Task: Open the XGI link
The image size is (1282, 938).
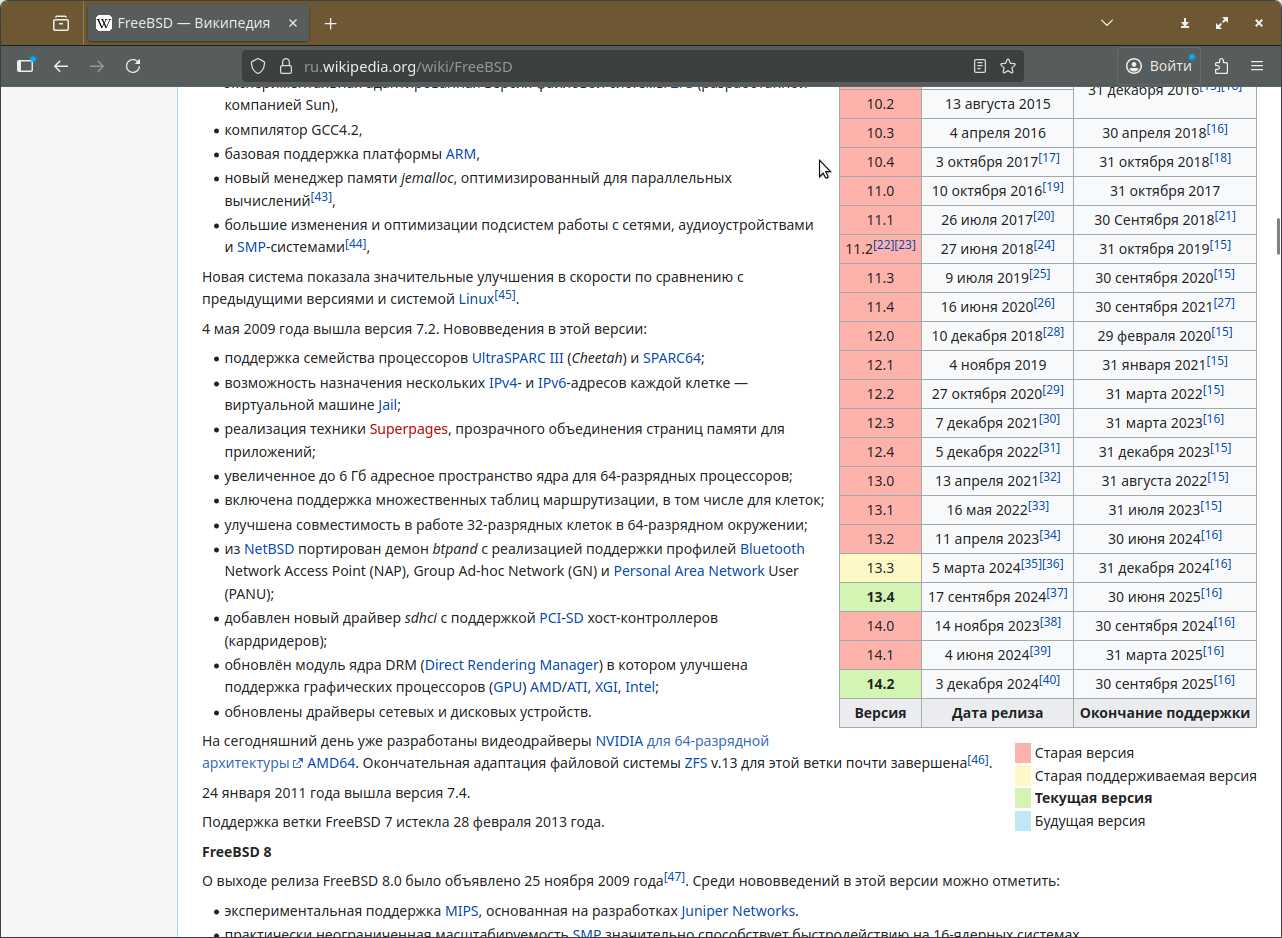Action: coord(606,688)
